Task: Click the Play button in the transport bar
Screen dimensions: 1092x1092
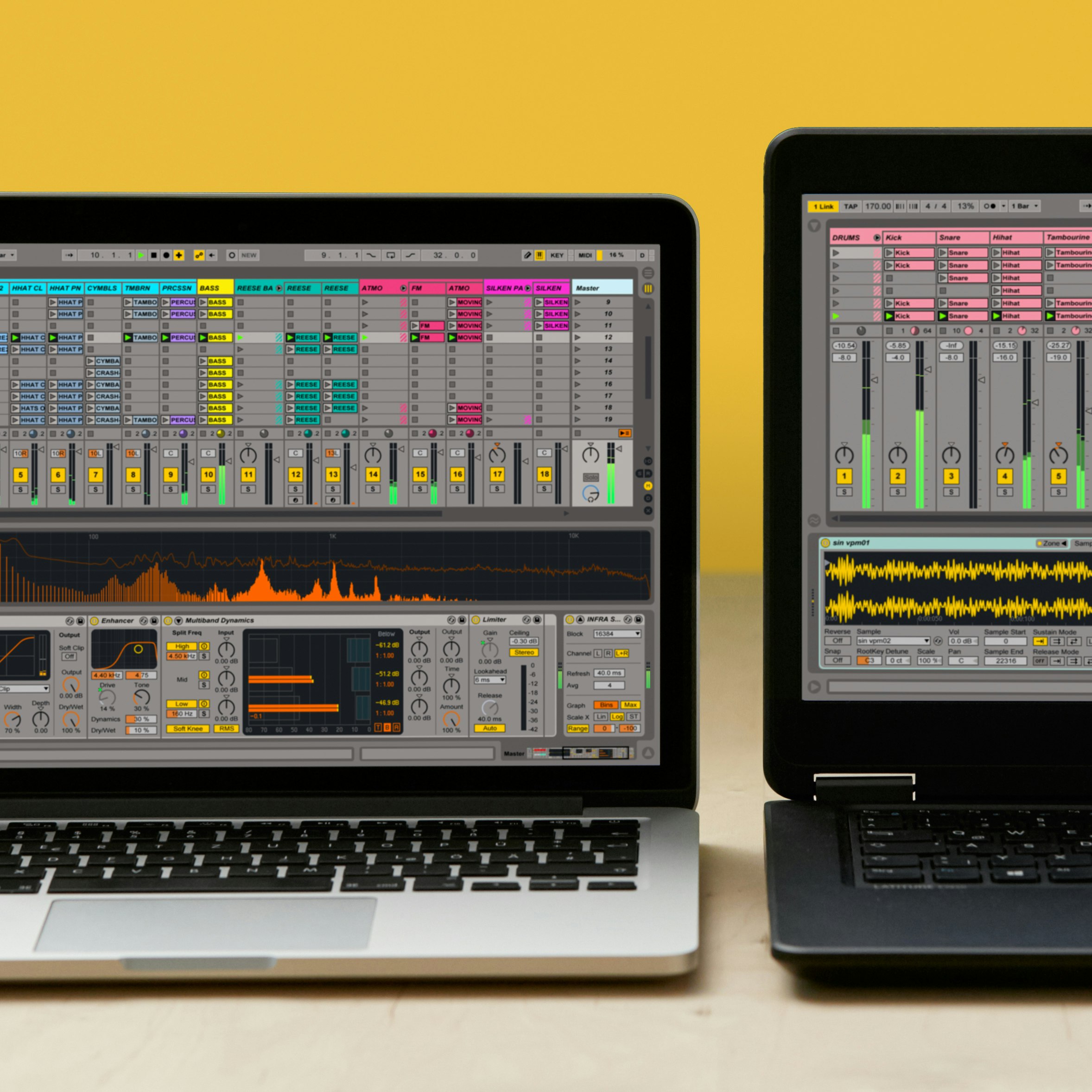Action: 141,255
